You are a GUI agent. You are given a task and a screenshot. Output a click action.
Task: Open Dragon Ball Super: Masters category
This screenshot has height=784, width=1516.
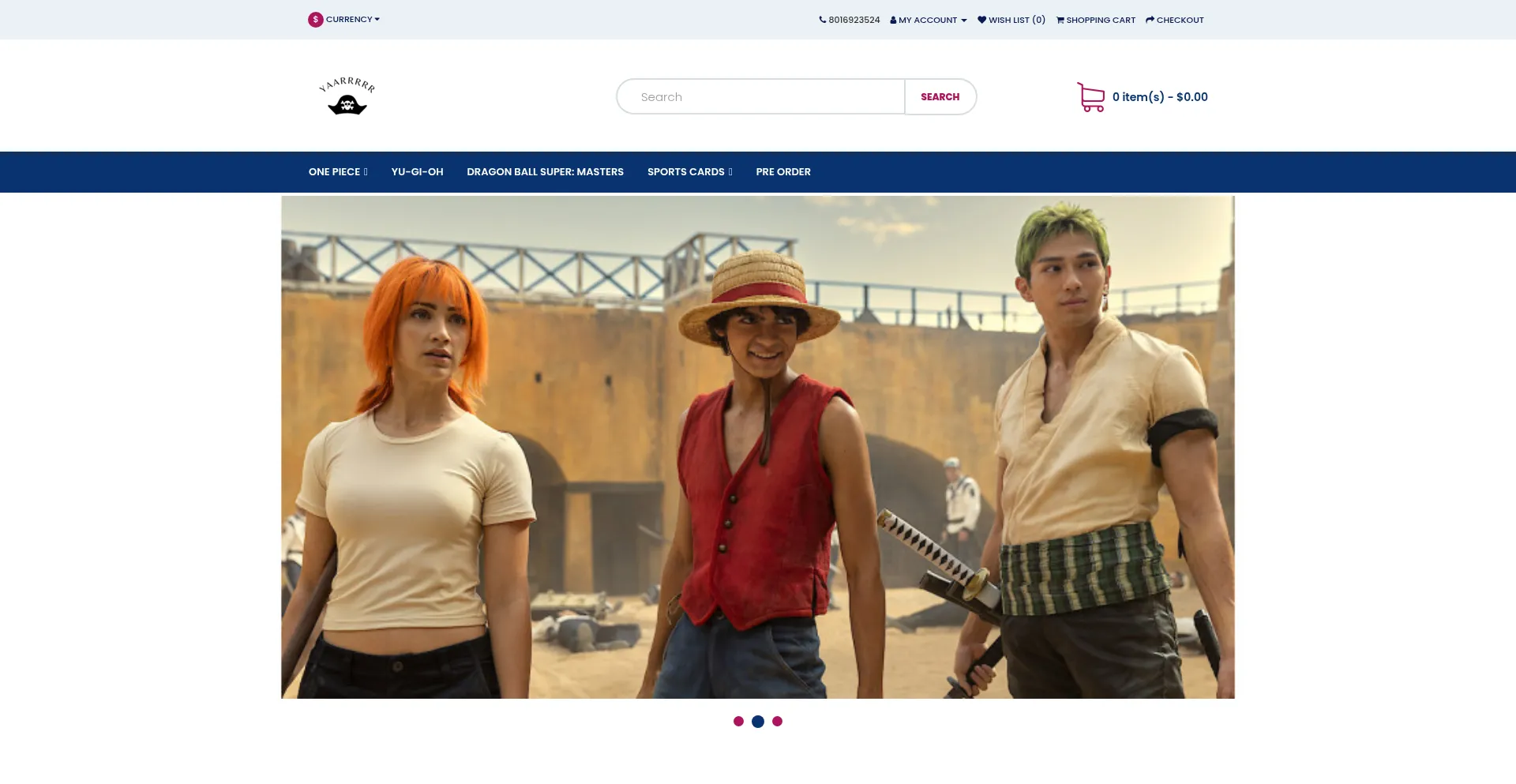coord(545,172)
